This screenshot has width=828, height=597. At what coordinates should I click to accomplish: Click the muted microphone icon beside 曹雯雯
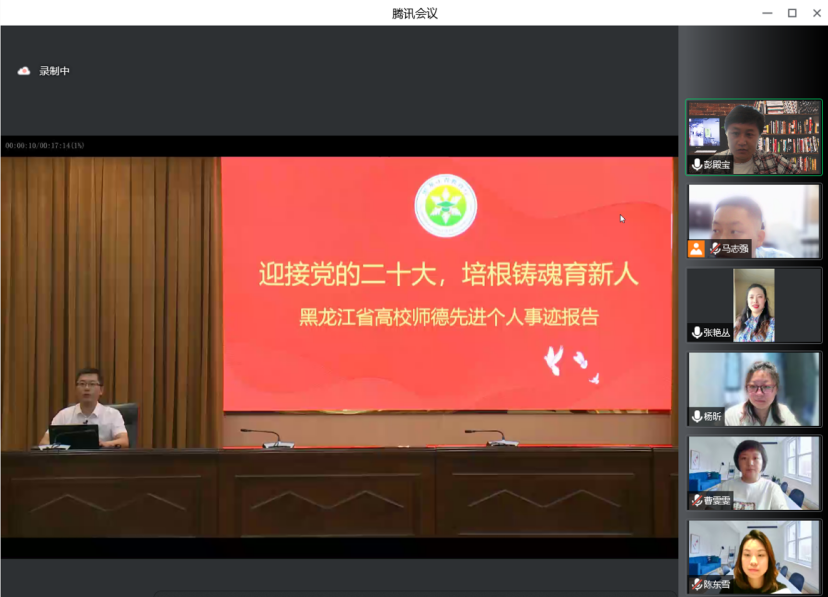[x=697, y=500]
